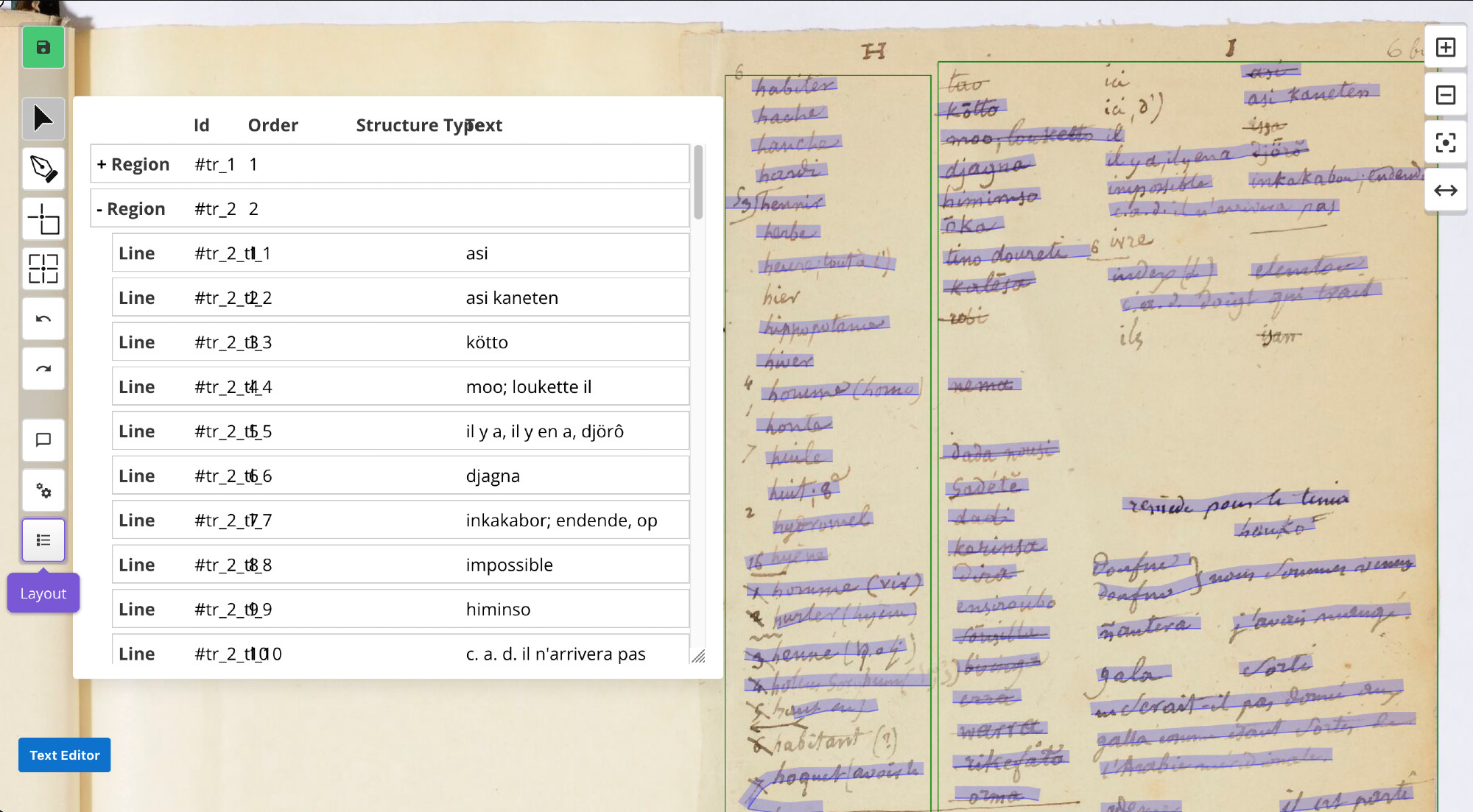Expand Region #tr_1 in the list

tap(102, 164)
